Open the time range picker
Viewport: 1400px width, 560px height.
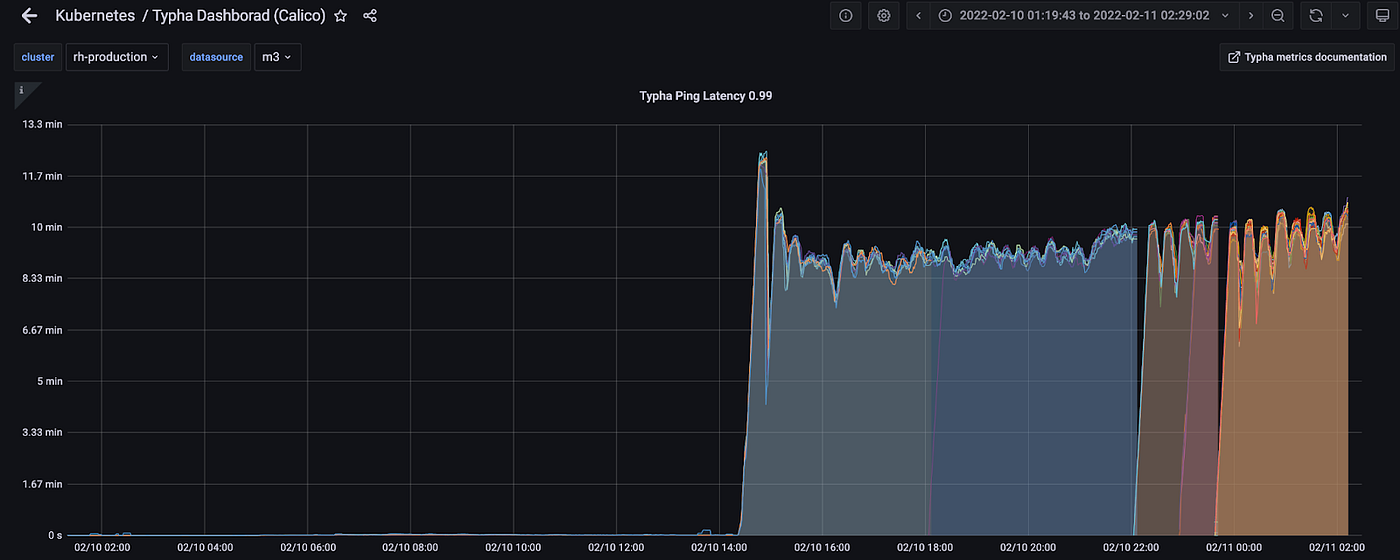tap(1084, 16)
